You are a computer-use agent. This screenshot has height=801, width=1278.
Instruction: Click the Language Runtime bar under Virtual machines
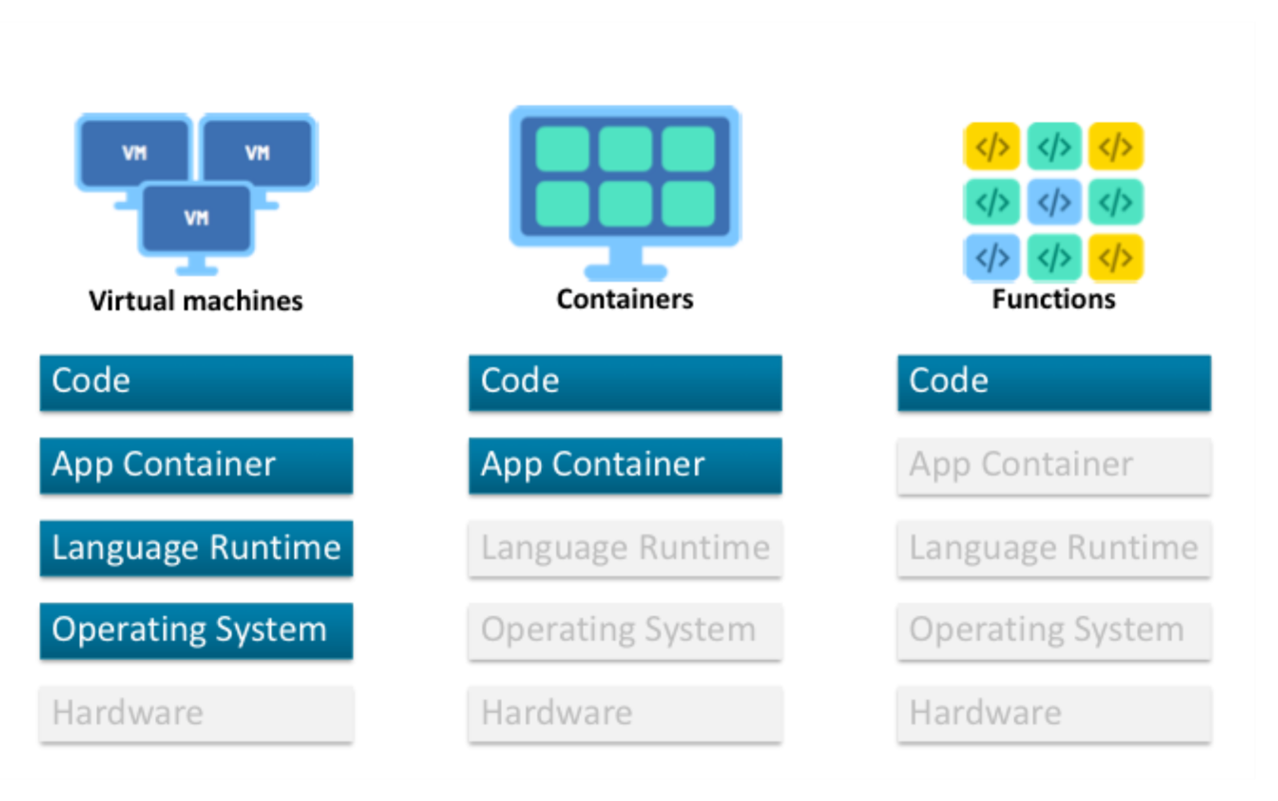point(196,548)
